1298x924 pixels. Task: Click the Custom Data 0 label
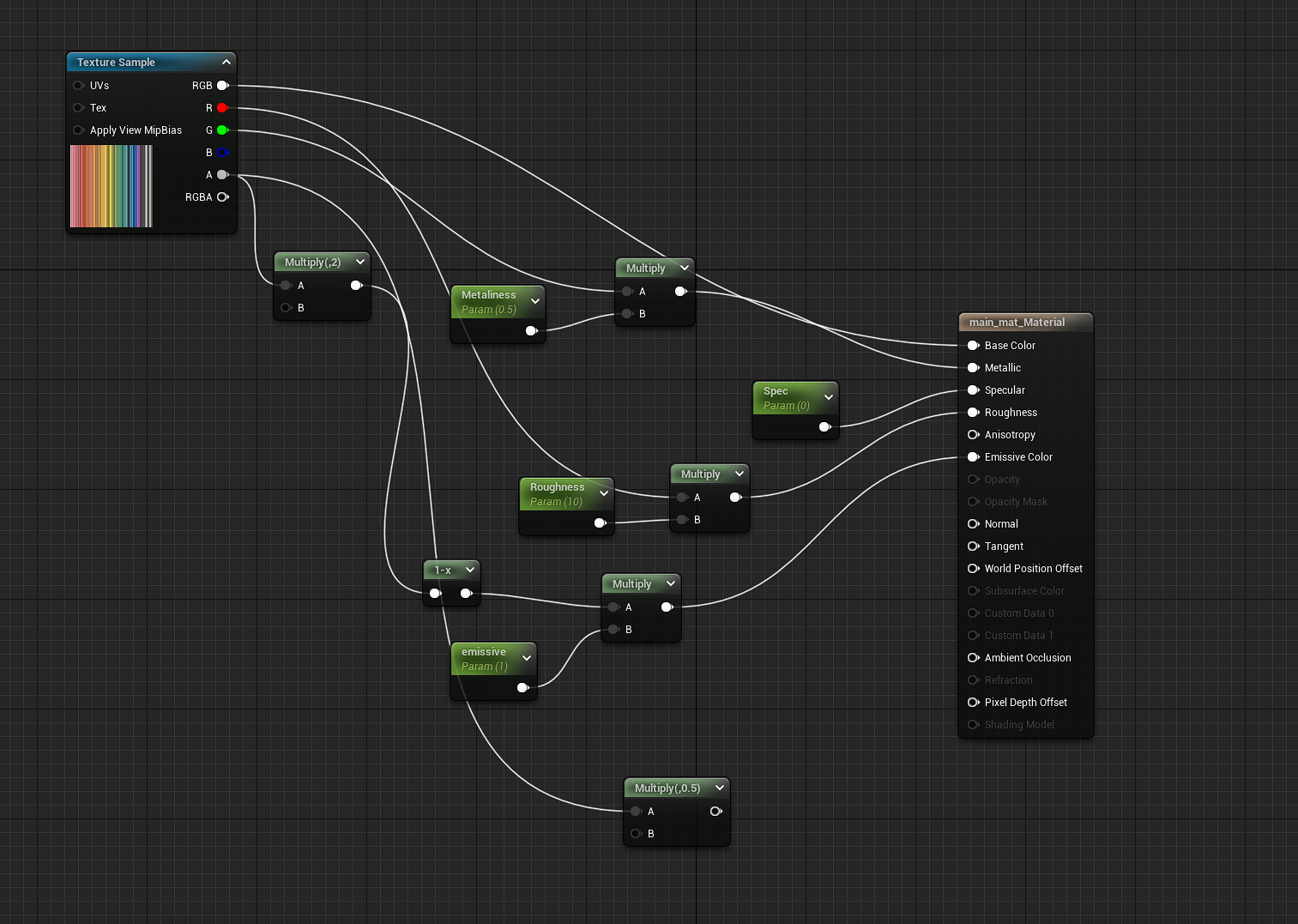pyautogui.click(x=1019, y=613)
